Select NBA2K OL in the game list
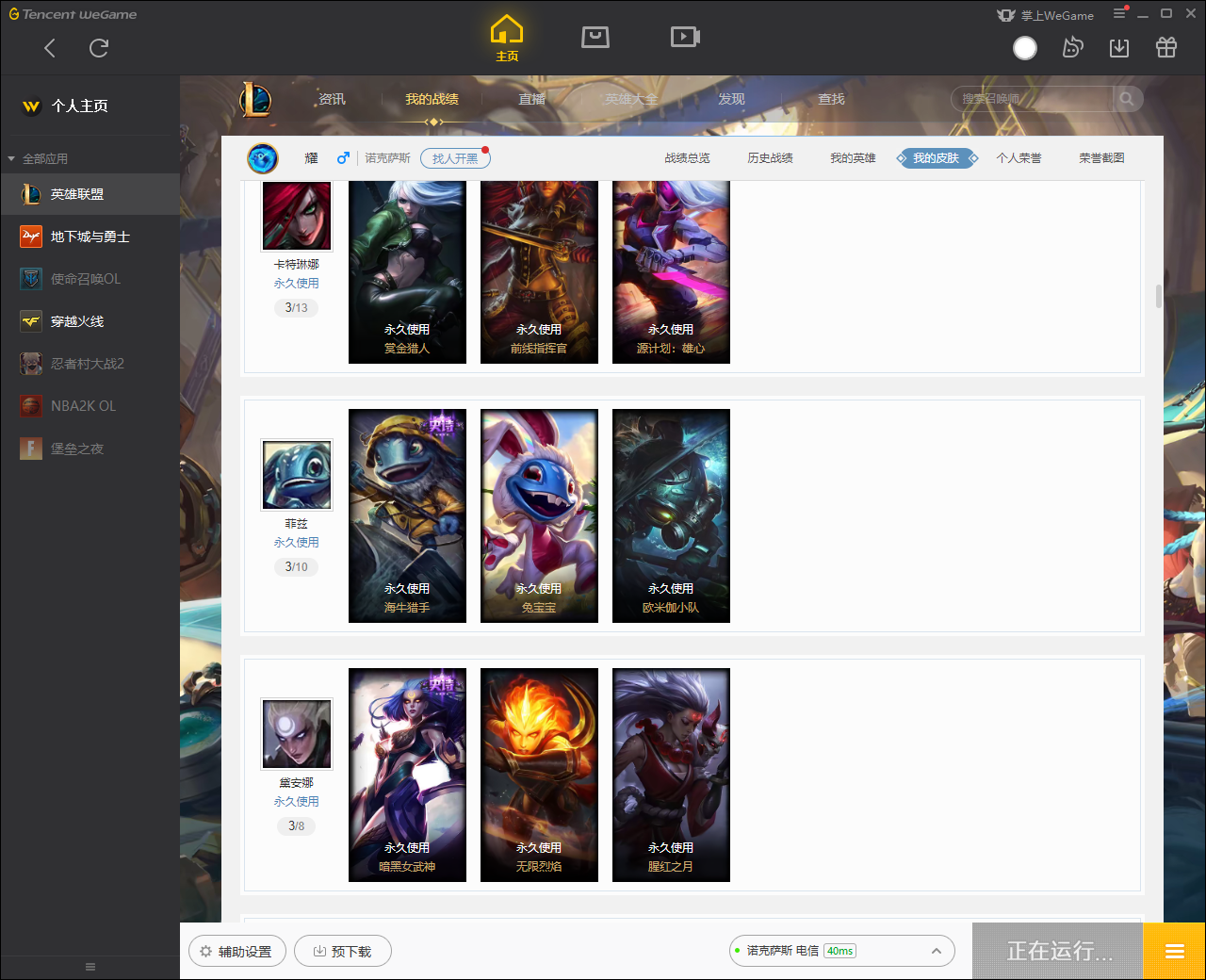The height and width of the screenshot is (980, 1206). pos(90,406)
